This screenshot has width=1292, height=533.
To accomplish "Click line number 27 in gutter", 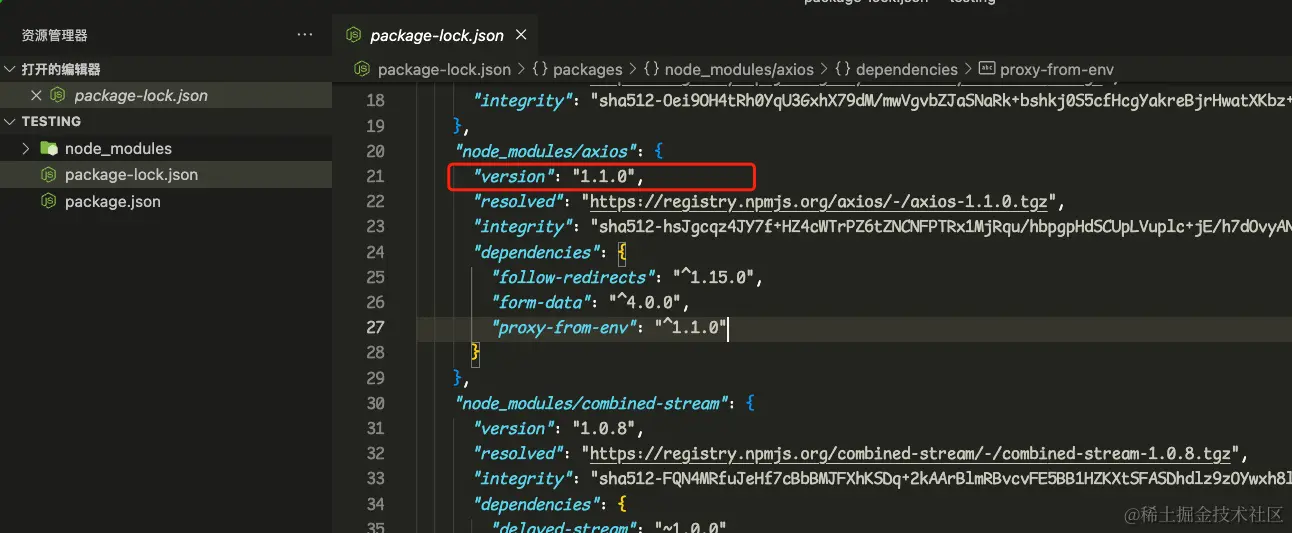I will coord(374,327).
